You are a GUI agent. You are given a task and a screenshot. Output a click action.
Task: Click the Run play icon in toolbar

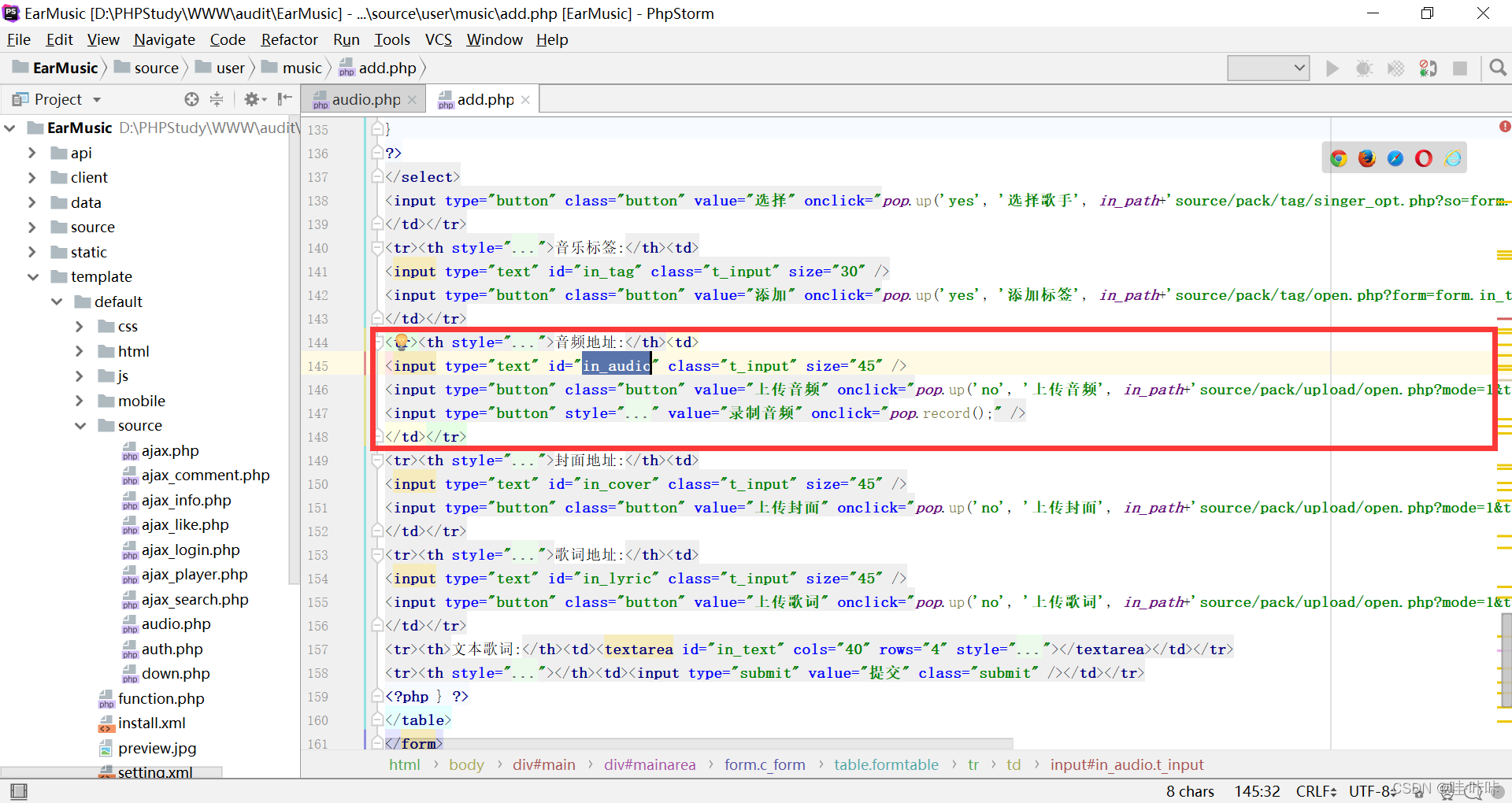pyautogui.click(x=1332, y=68)
